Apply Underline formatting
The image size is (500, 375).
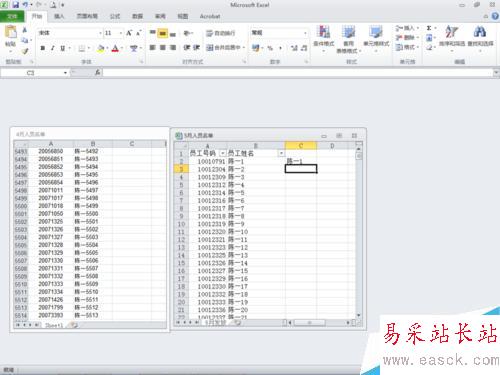point(62,48)
